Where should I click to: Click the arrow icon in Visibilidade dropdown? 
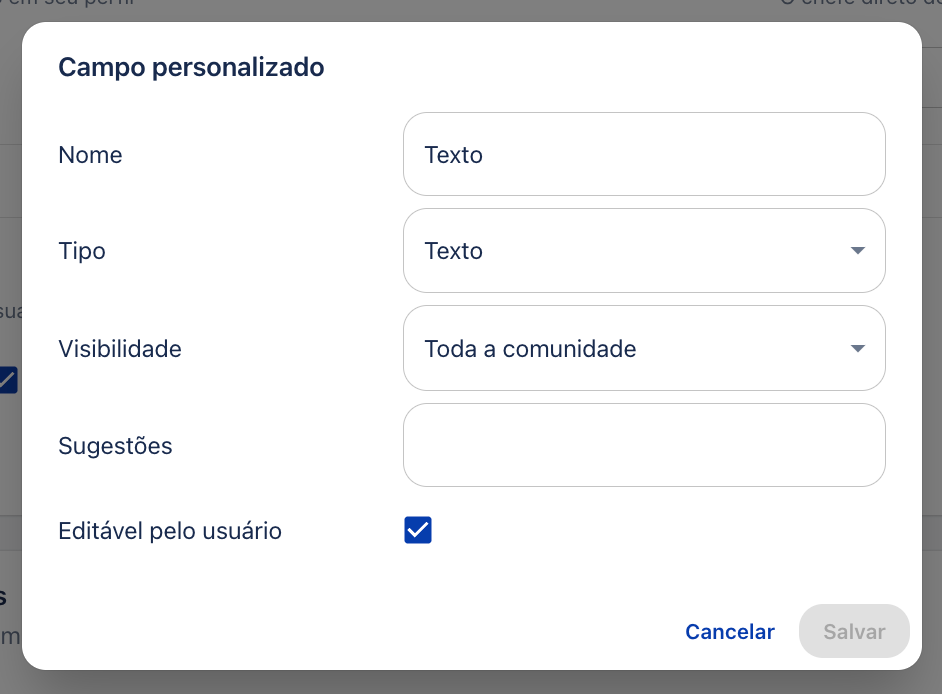click(858, 349)
